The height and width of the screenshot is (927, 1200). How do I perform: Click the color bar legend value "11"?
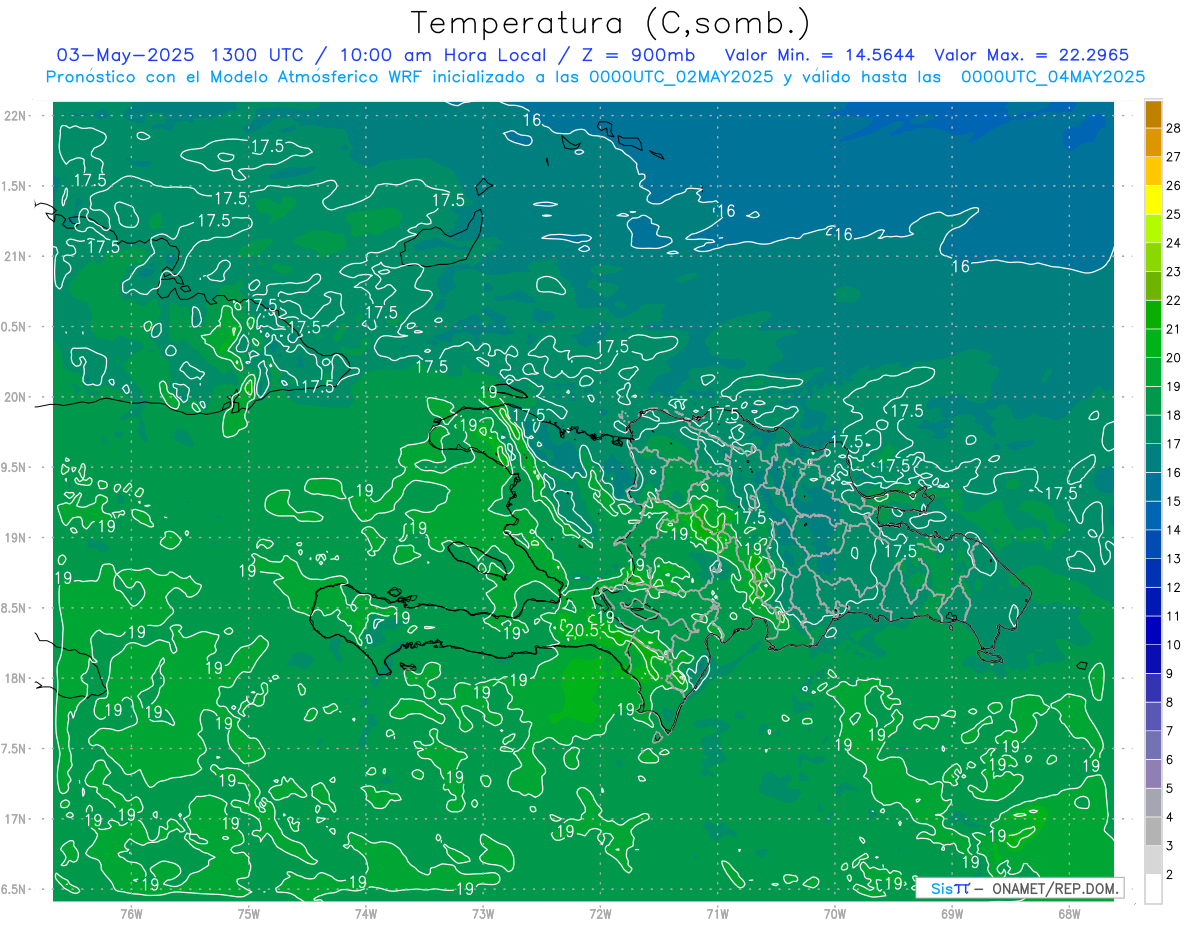[x=1174, y=616]
